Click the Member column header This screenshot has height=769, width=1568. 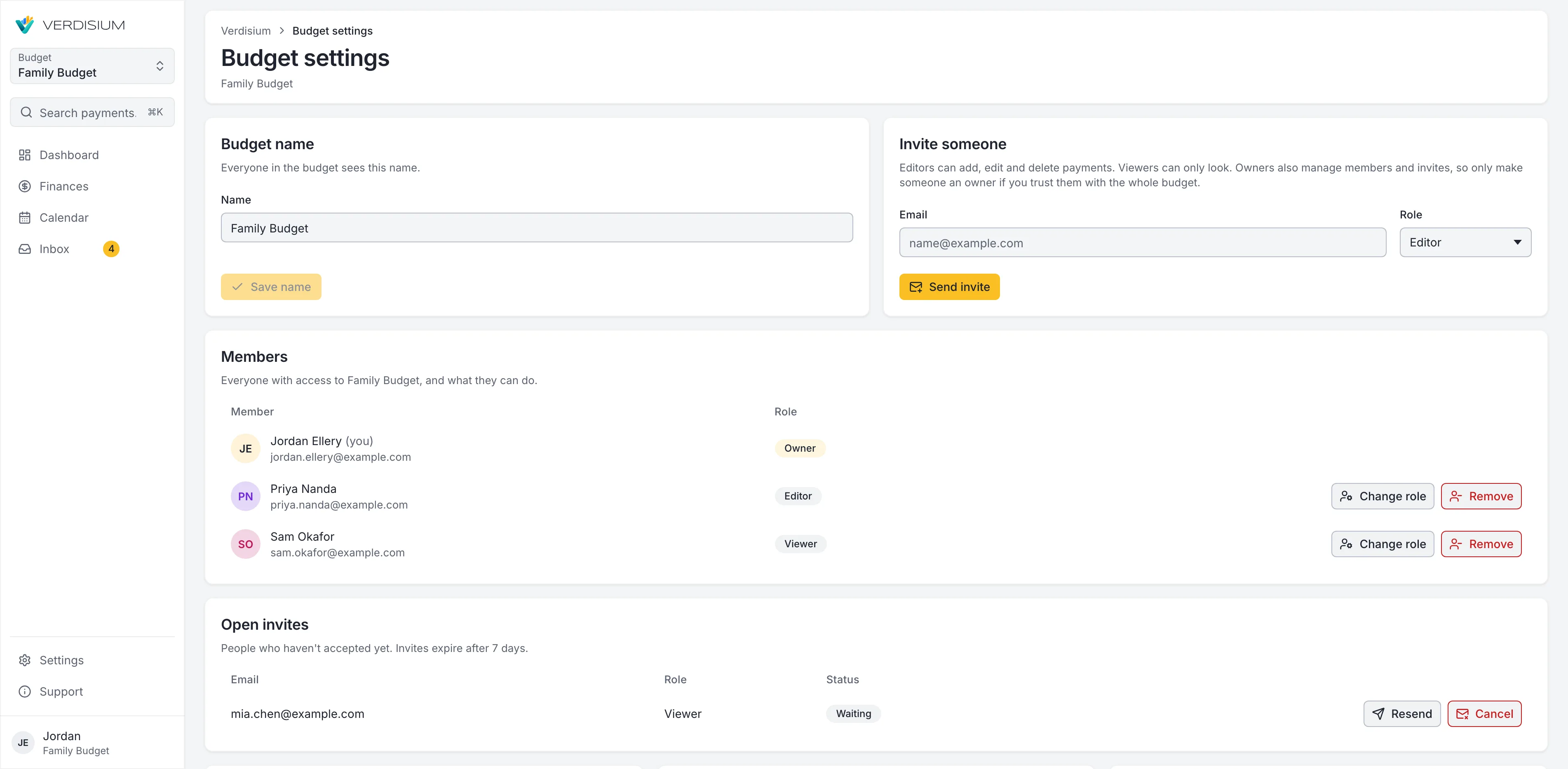(252, 412)
